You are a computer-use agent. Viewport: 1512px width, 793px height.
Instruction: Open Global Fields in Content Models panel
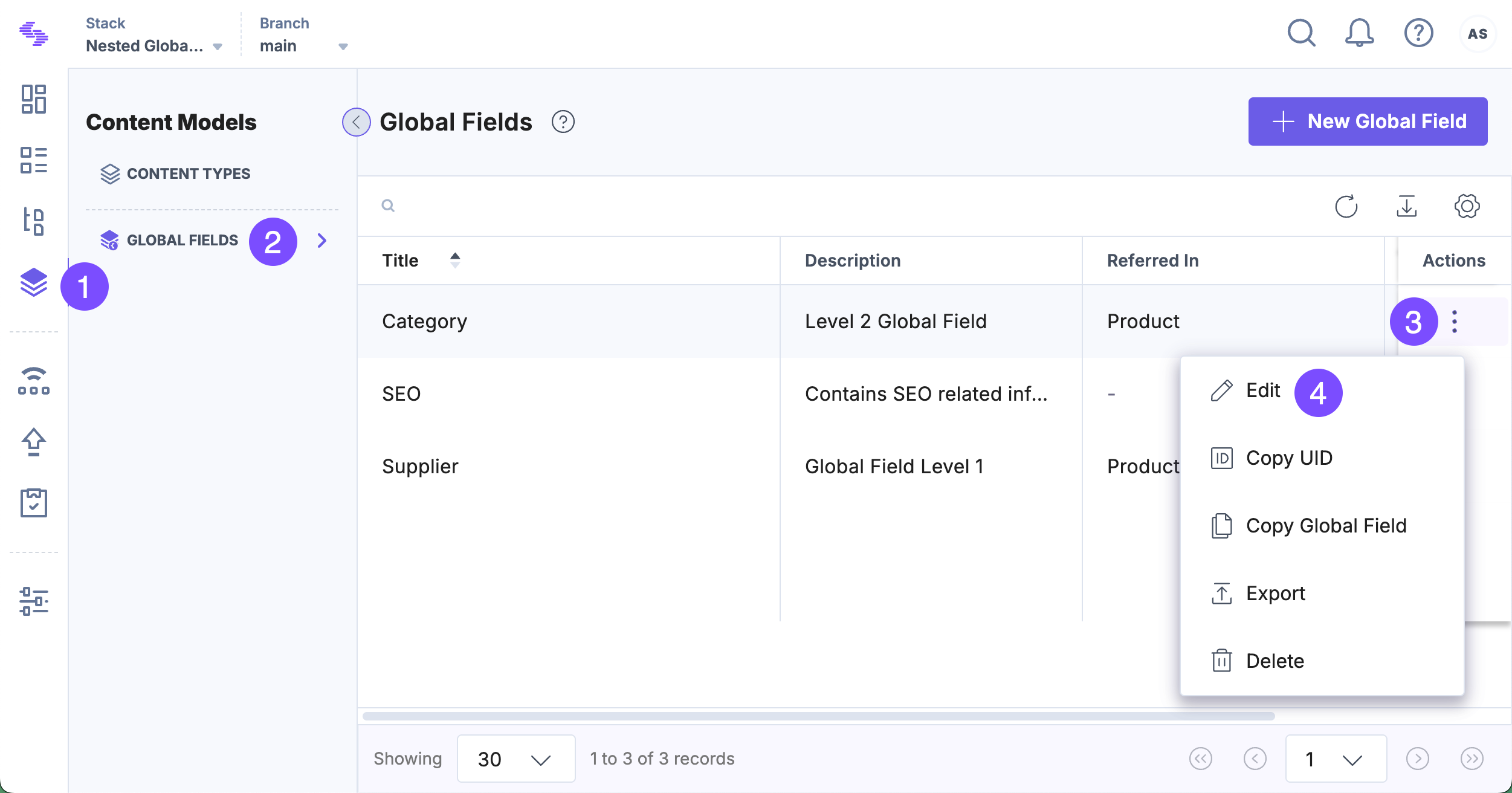click(x=169, y=241)
